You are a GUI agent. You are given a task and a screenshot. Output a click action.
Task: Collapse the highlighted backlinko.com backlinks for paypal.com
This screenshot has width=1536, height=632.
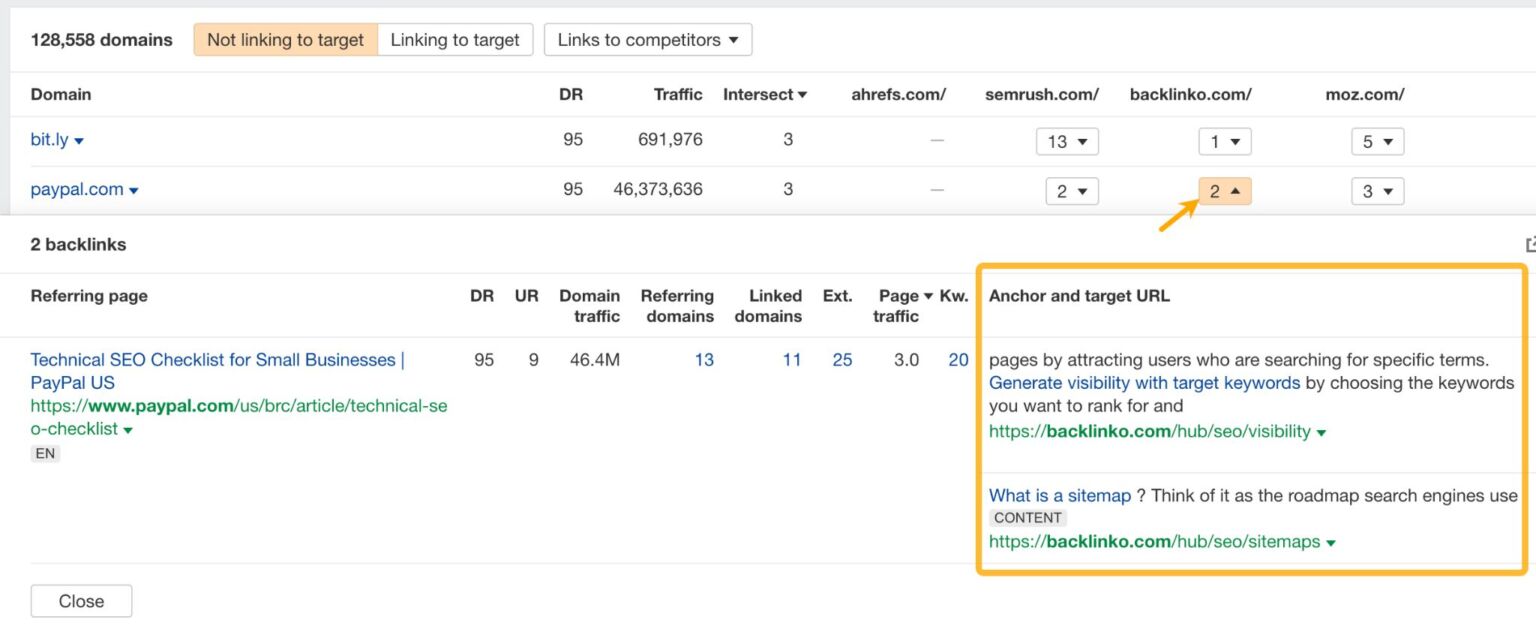tap(1224, 190)
